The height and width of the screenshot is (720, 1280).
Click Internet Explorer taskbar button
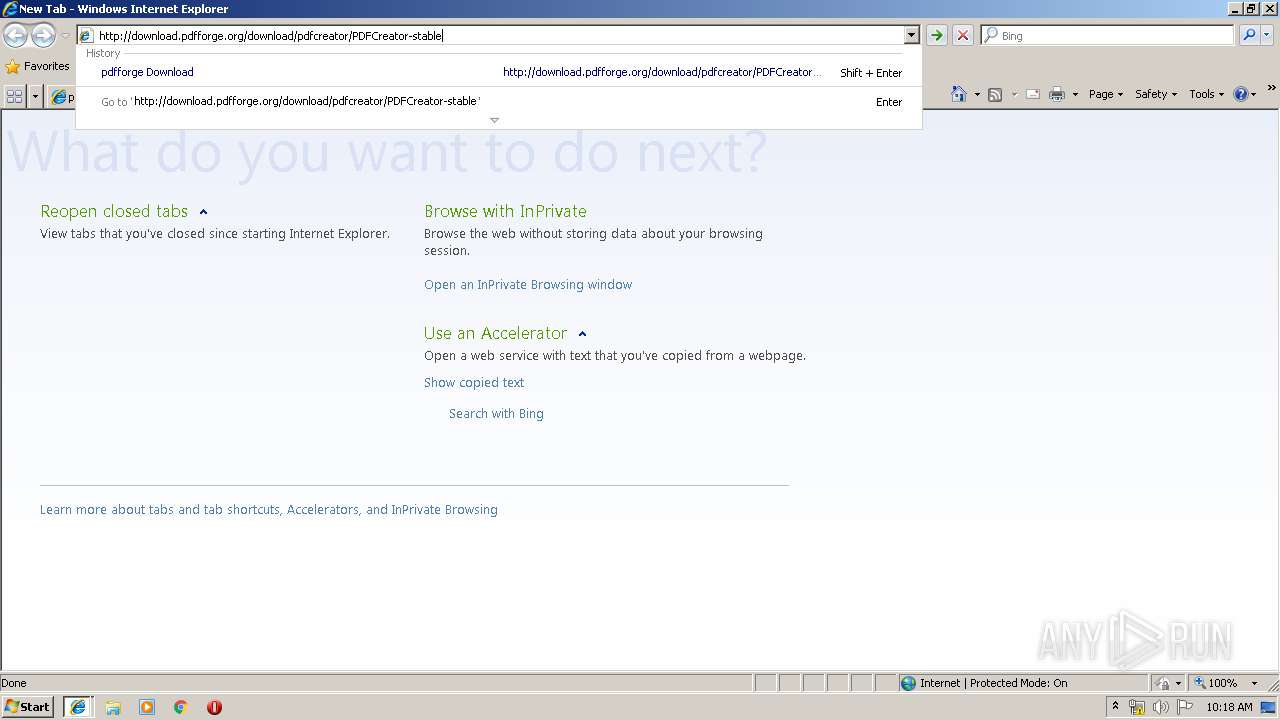pos(78,707)
